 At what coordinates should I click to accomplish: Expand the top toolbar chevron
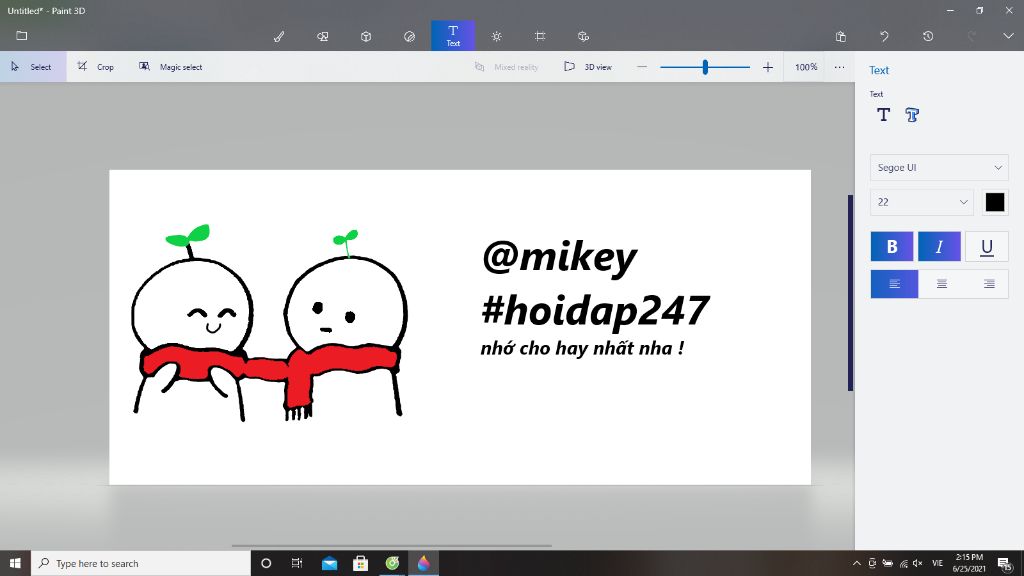[x=1008, y=36]
